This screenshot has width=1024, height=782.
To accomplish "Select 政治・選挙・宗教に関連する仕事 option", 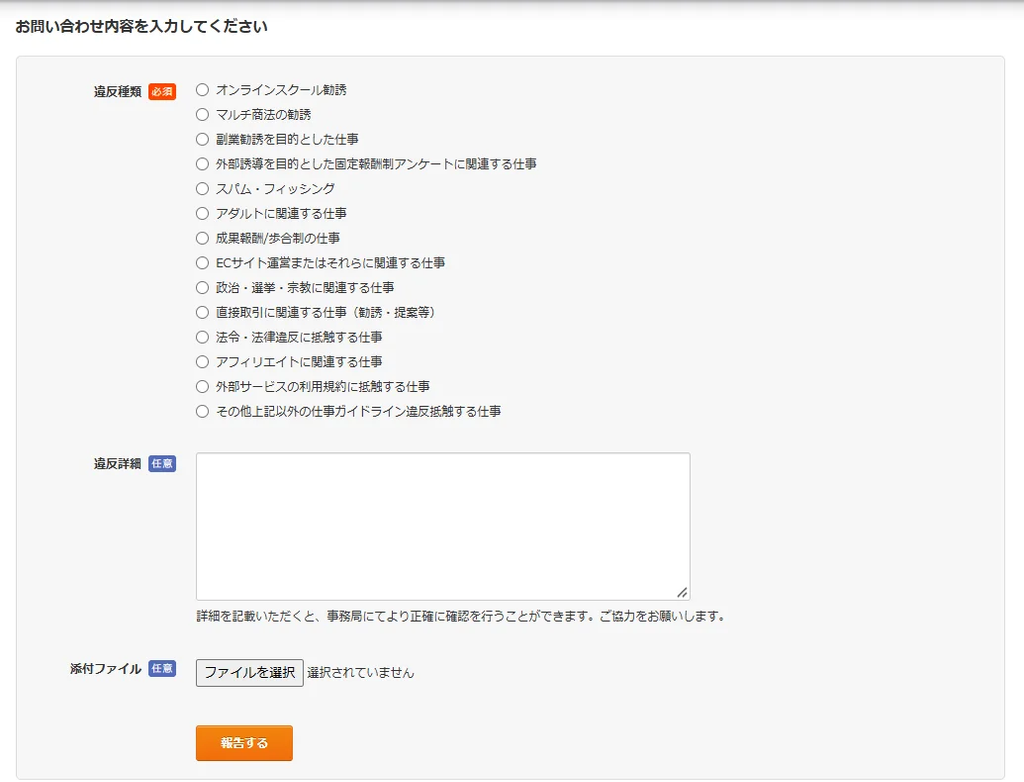I will tap(202, 287).
